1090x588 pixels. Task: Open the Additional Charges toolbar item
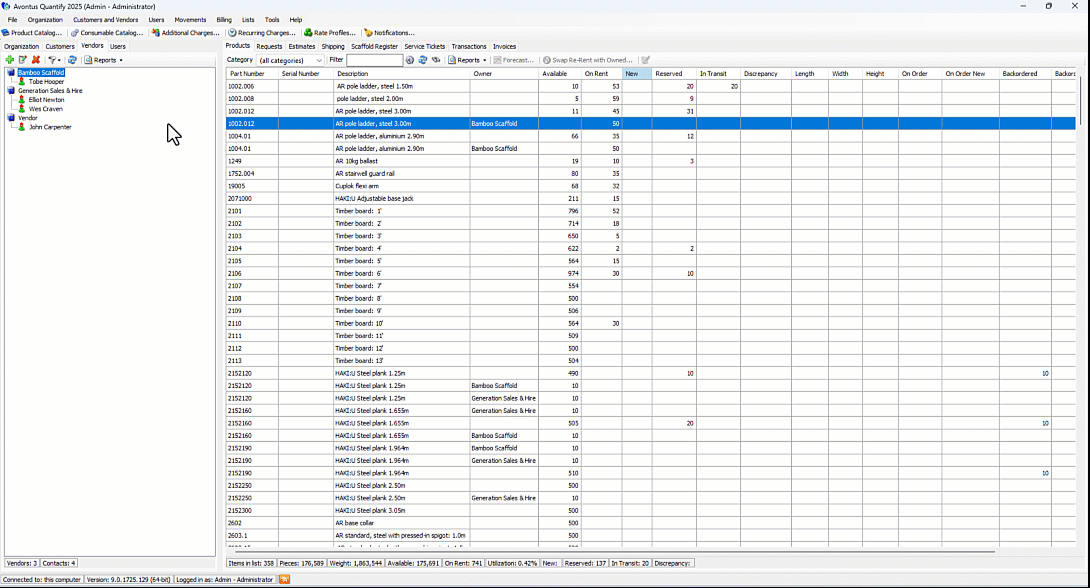coord(185,33)
